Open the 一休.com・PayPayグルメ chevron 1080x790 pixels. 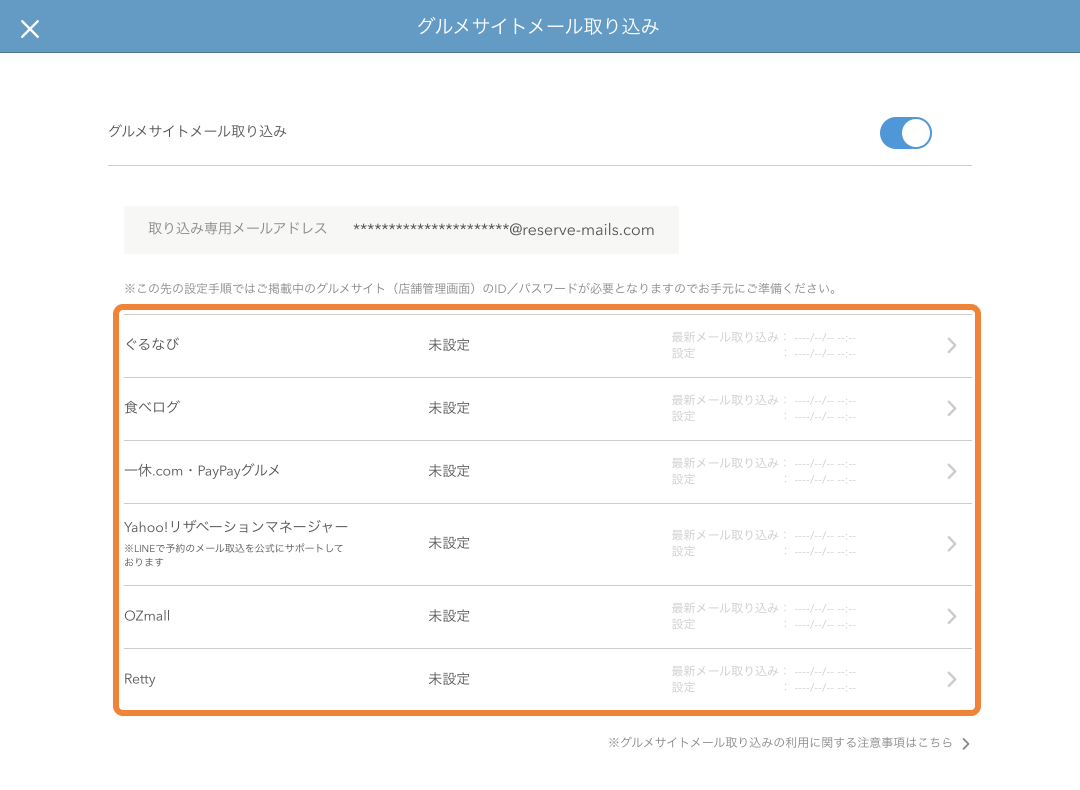pos(951,471)
